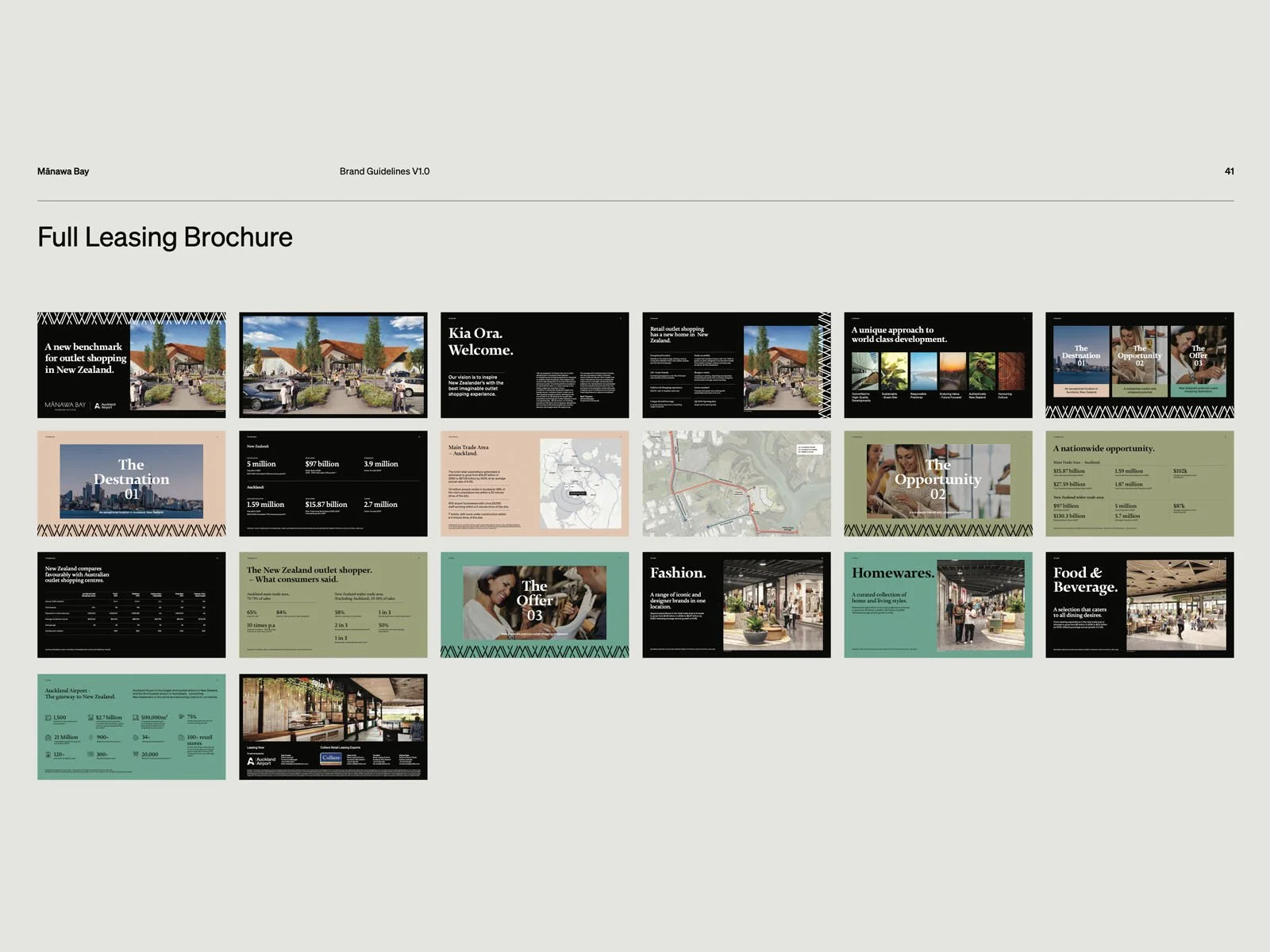Click the 'Mānawa Bay' header text
1270x952 pixels.
pos(63,171)
